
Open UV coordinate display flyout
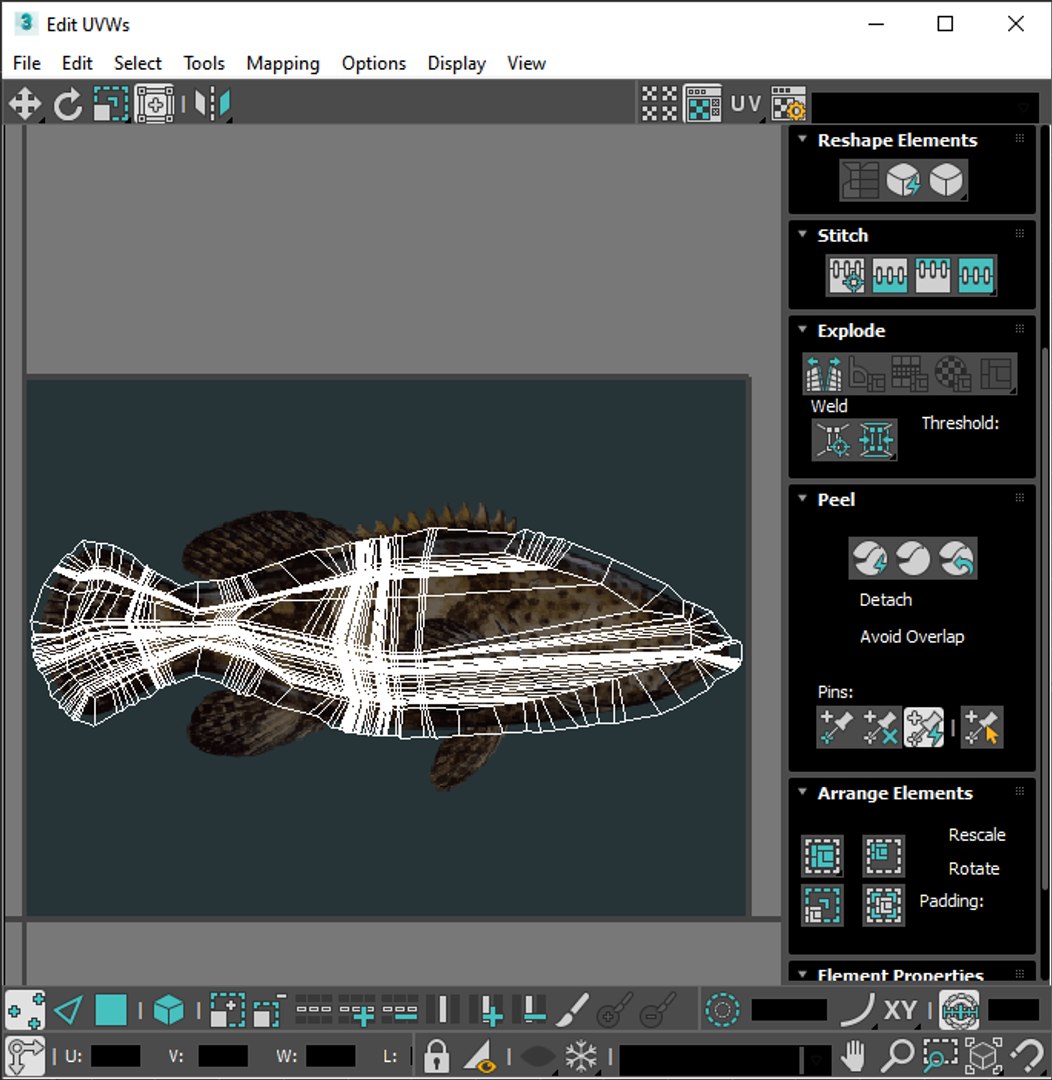click(746, 105)
